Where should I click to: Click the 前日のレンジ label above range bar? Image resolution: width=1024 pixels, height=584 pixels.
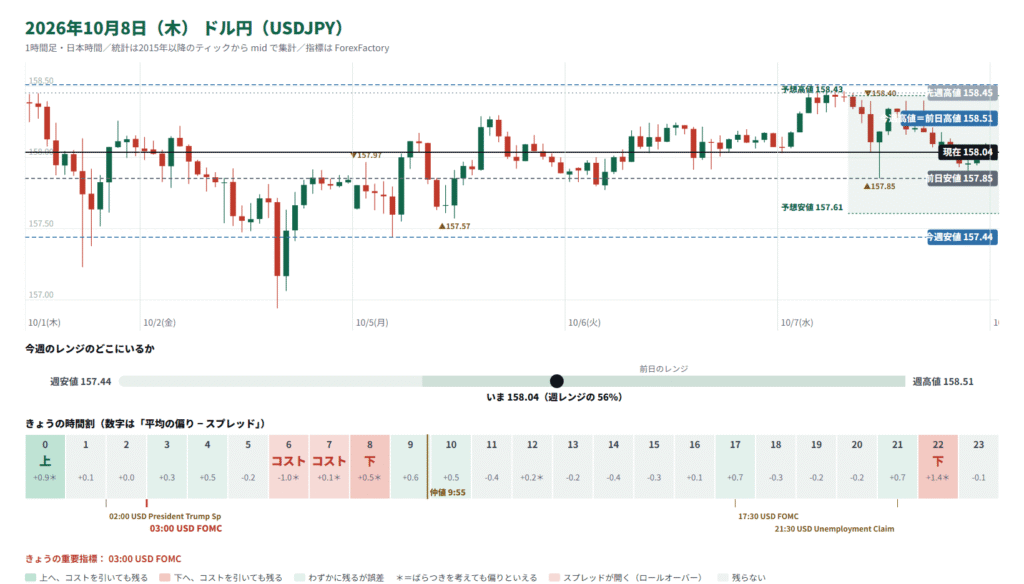coord(664,369)
